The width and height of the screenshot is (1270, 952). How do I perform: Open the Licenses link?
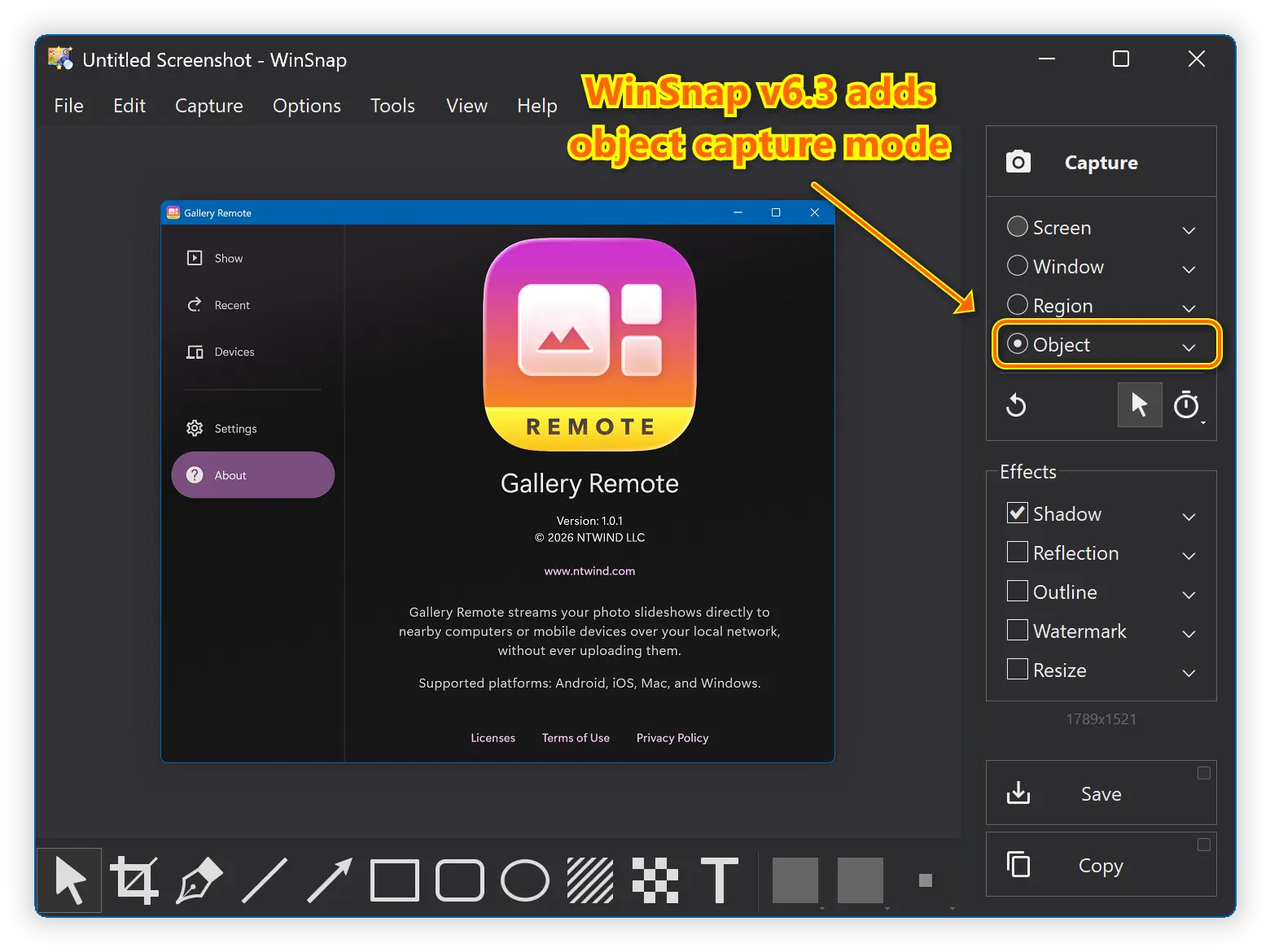coord(493,738)
